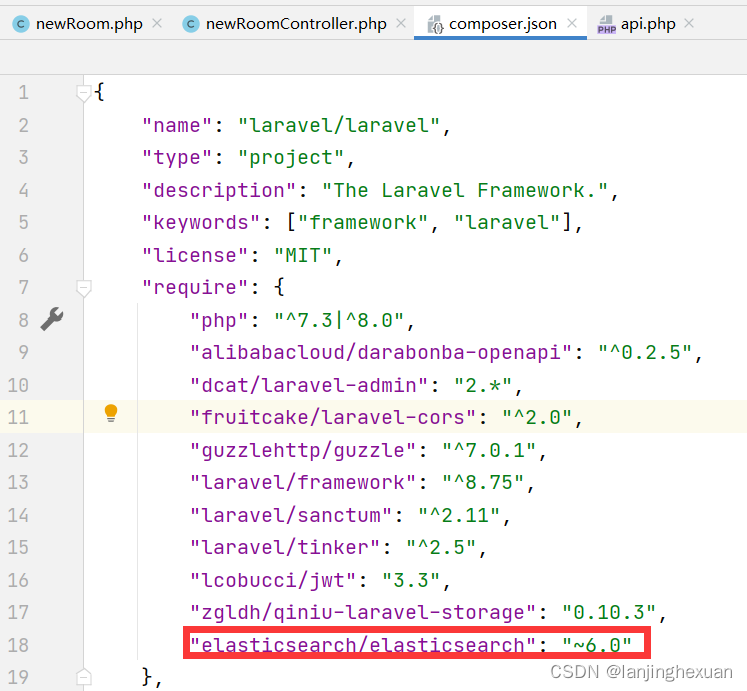
Task: Click "laravel/framework" package name
Action: (303, 482)
